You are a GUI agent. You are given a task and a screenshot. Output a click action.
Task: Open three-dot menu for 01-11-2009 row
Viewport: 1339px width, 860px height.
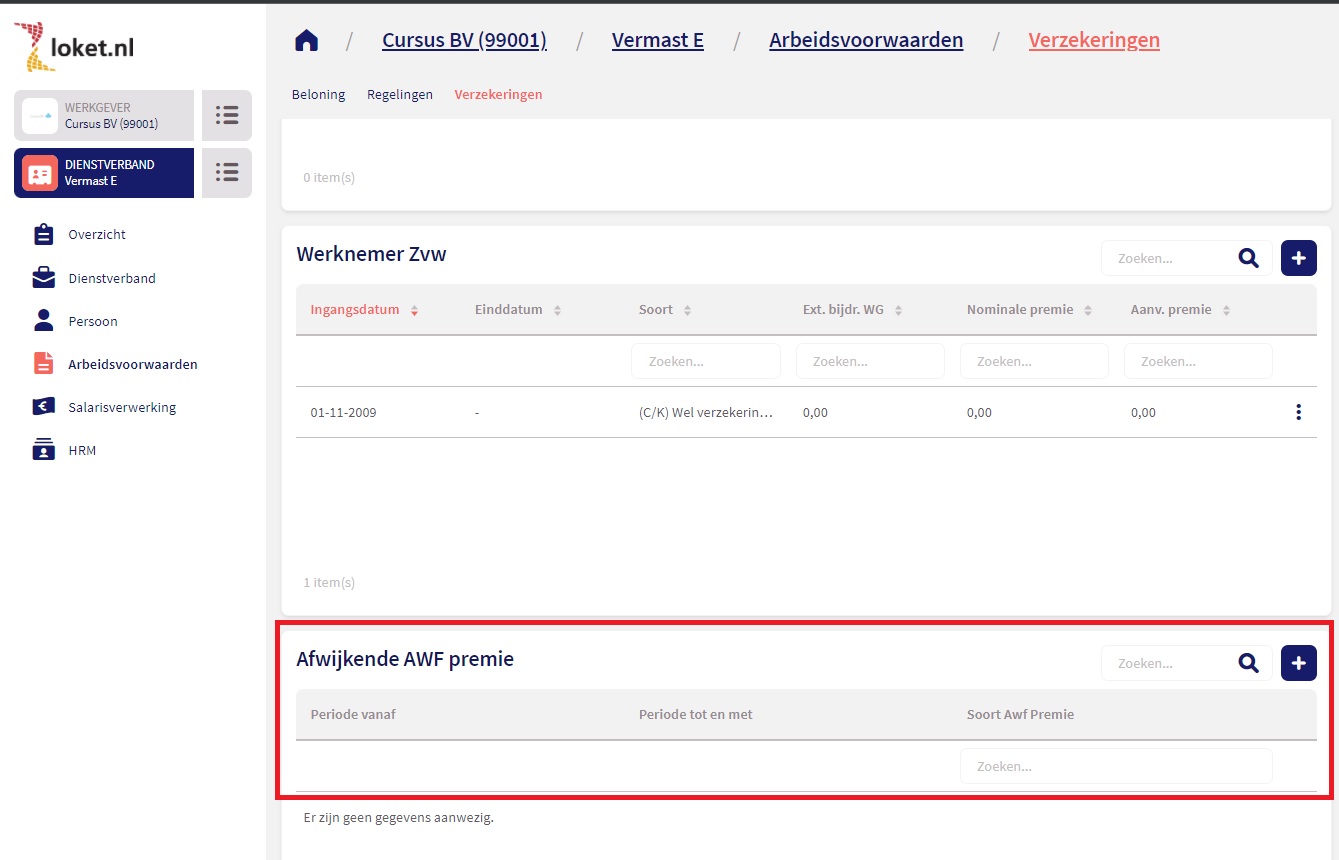pos(1298,412)
